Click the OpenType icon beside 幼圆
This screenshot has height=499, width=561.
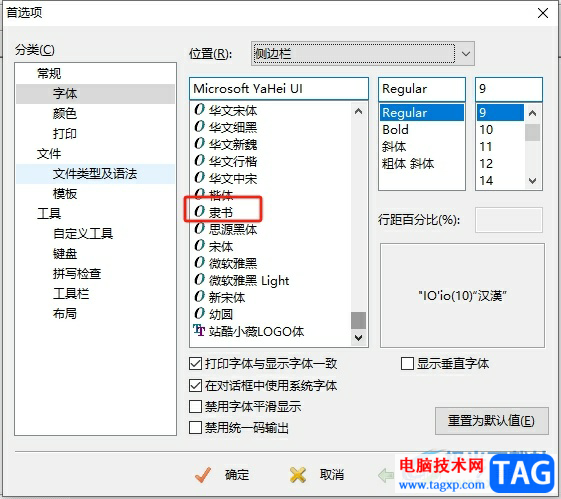199,314
